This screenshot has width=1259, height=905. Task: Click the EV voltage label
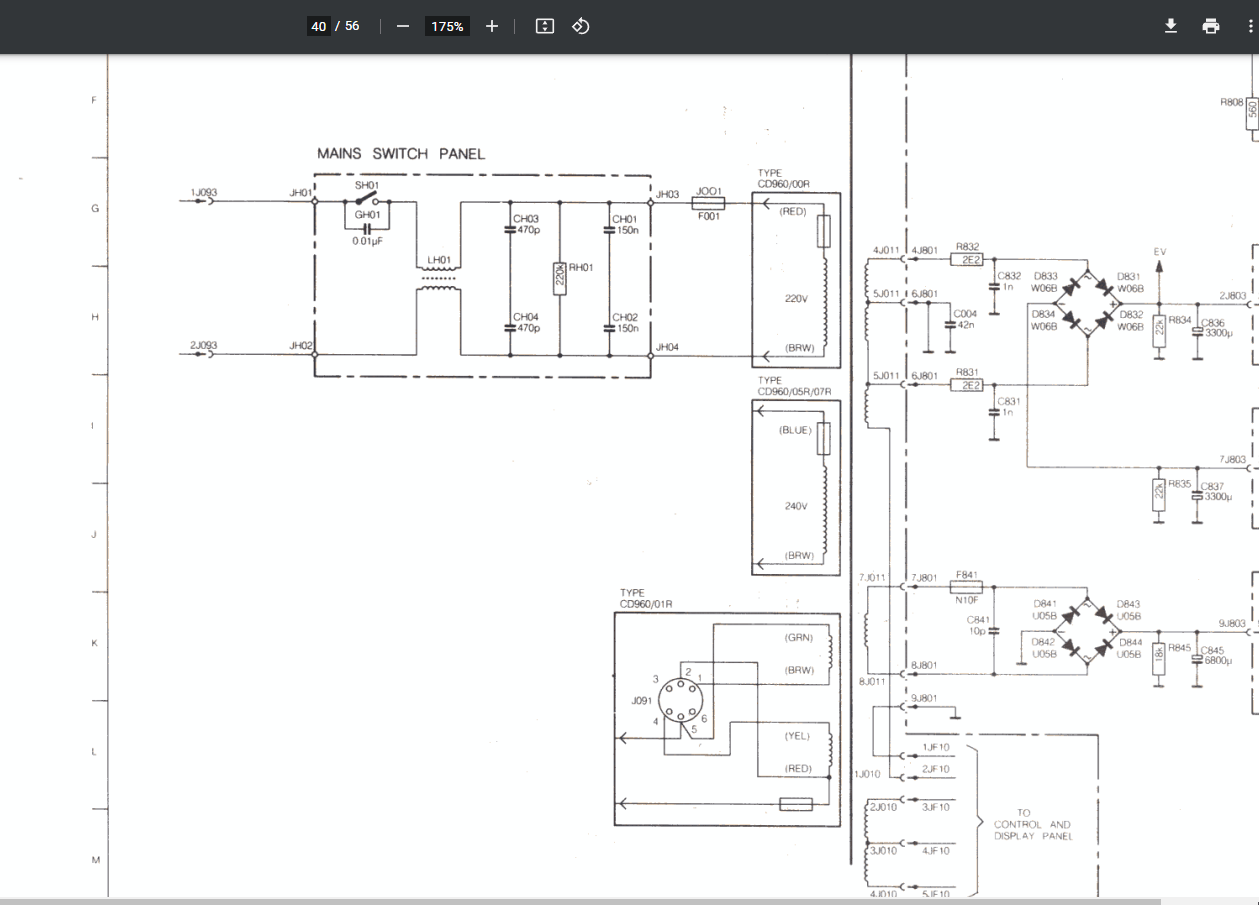pos(1160,251)
